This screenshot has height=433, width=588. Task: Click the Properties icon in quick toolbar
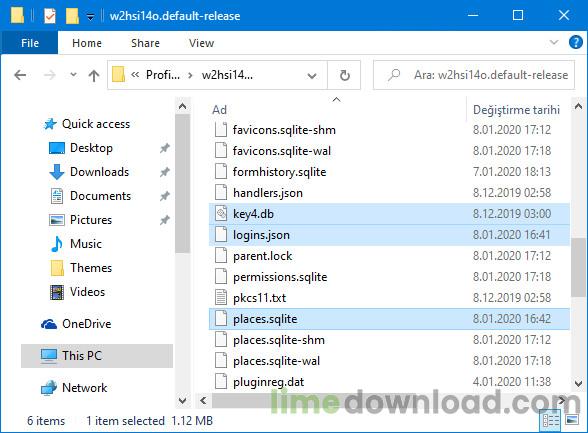(x=50, y=16)
